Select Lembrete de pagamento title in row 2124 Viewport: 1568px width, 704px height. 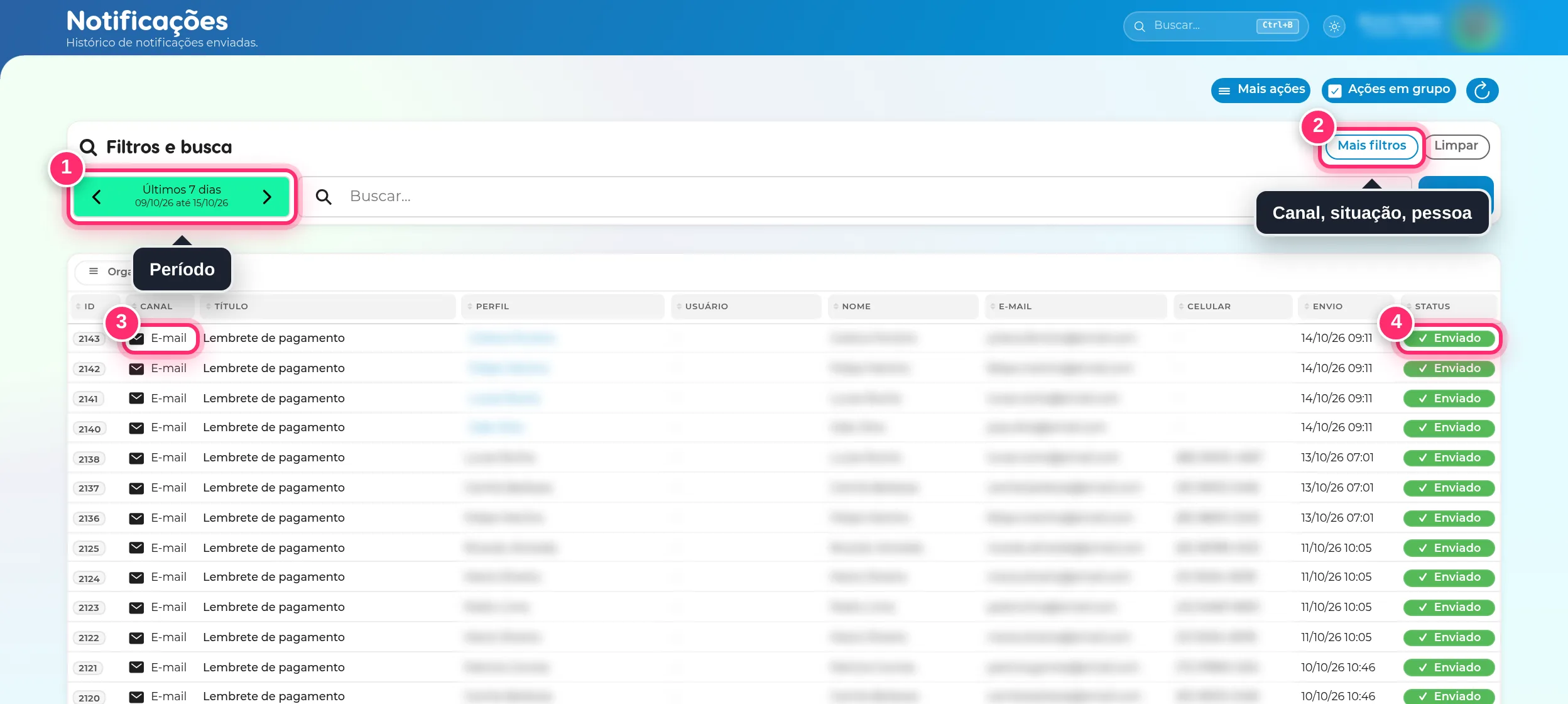click(x=274, y=577)
